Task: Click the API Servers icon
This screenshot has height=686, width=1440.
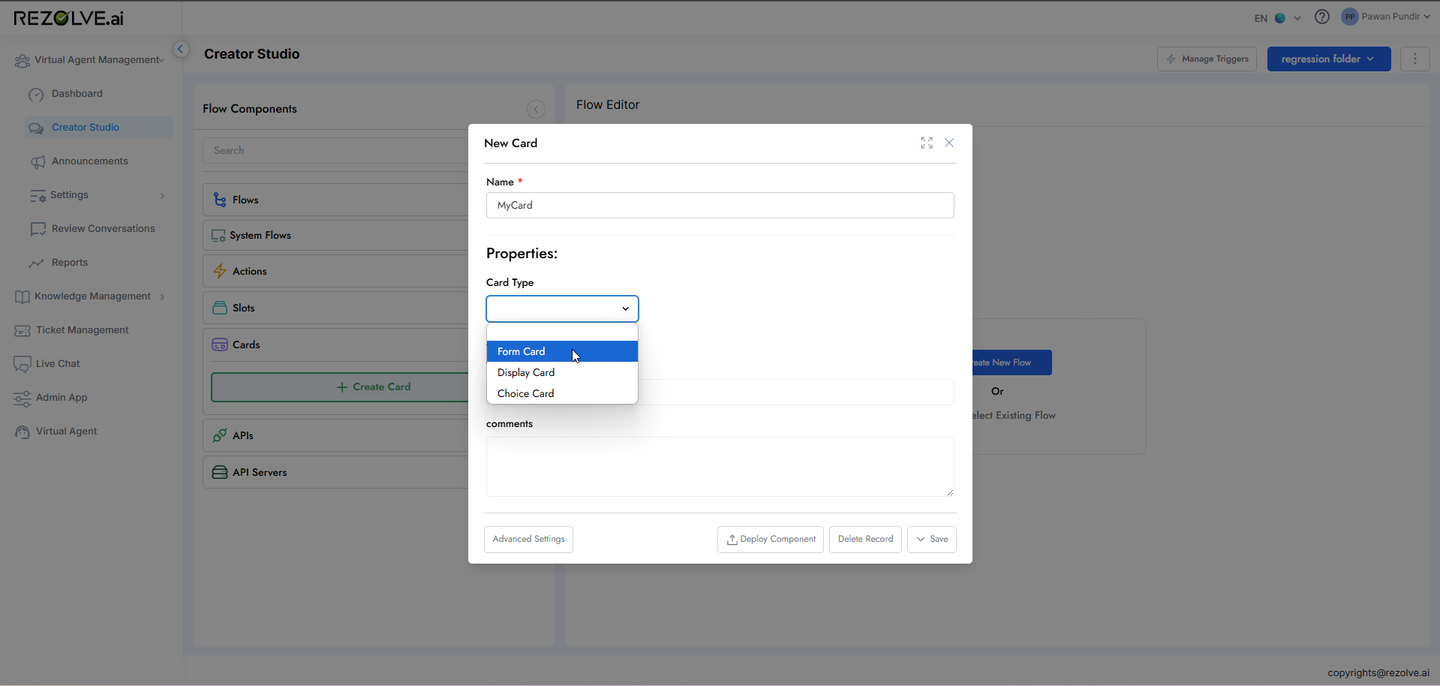Action: [220, 472]
